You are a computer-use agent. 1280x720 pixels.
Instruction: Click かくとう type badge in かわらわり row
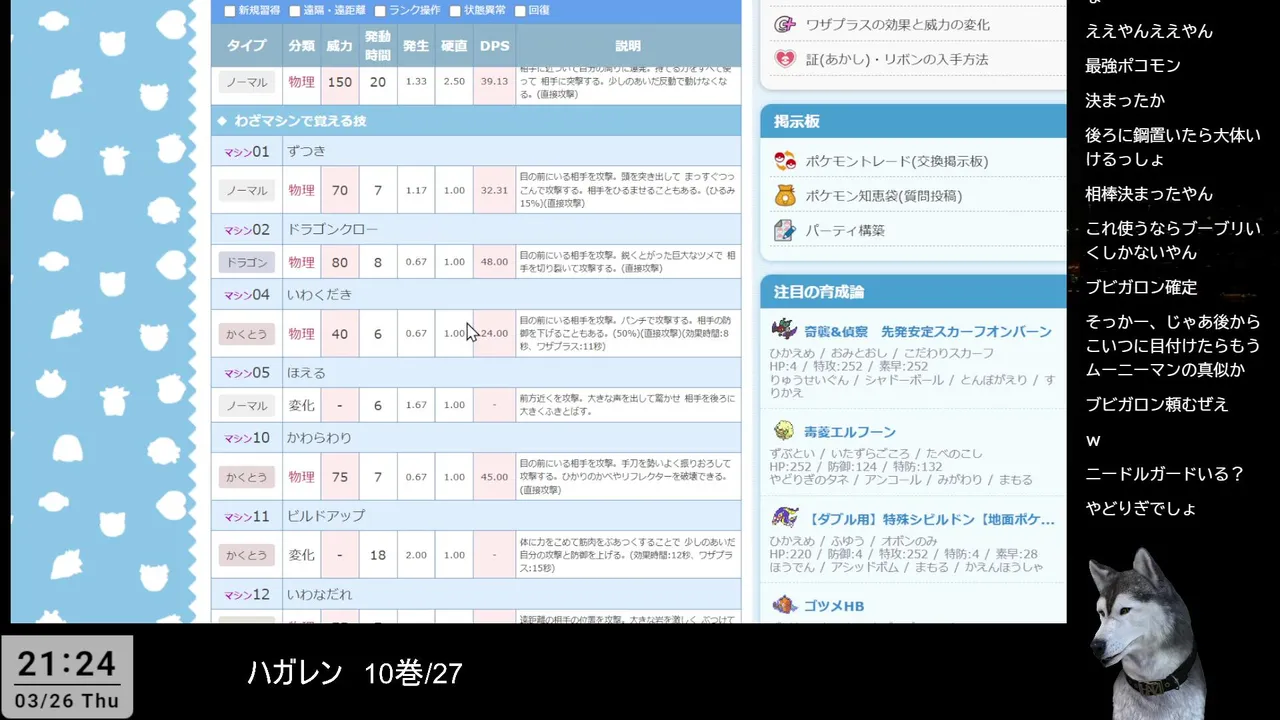[246, 477]
